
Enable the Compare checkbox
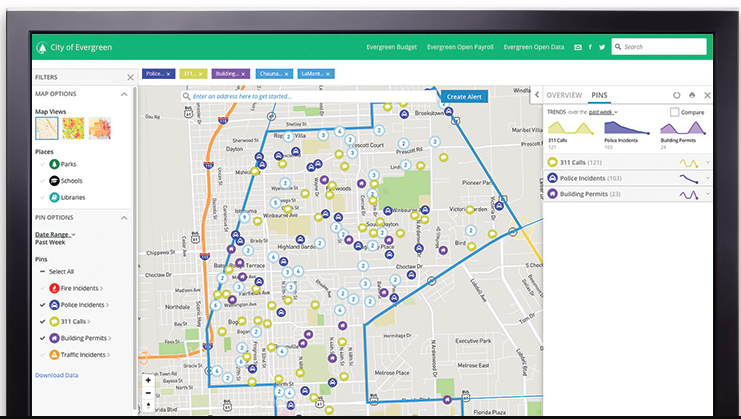pos(675,113)
